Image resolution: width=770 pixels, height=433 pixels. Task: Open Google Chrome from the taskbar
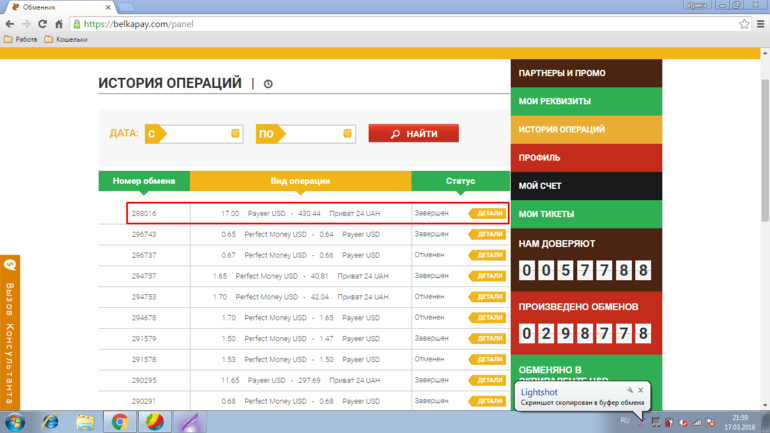coord(119,421)
